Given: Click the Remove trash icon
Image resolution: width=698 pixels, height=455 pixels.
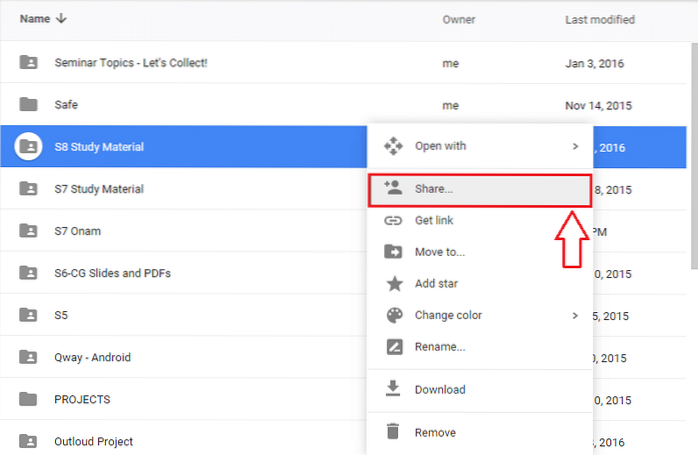Looking at the screenshot, I should [393, 432].
